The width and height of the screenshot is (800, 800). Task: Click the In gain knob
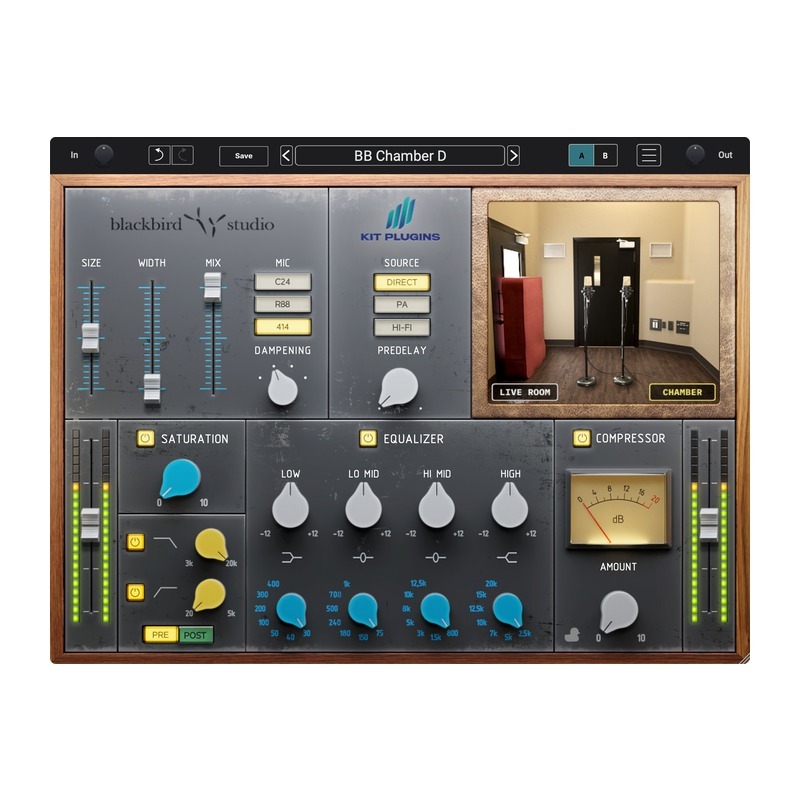[104, 155]
